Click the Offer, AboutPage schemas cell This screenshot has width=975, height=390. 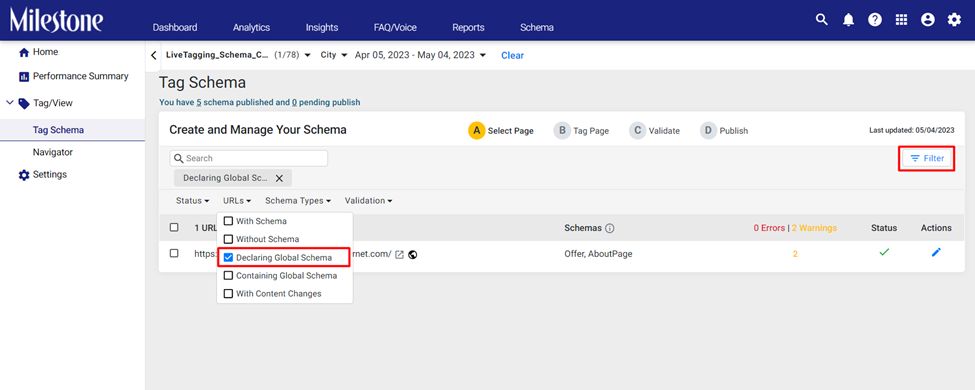[x=598, y=254]
